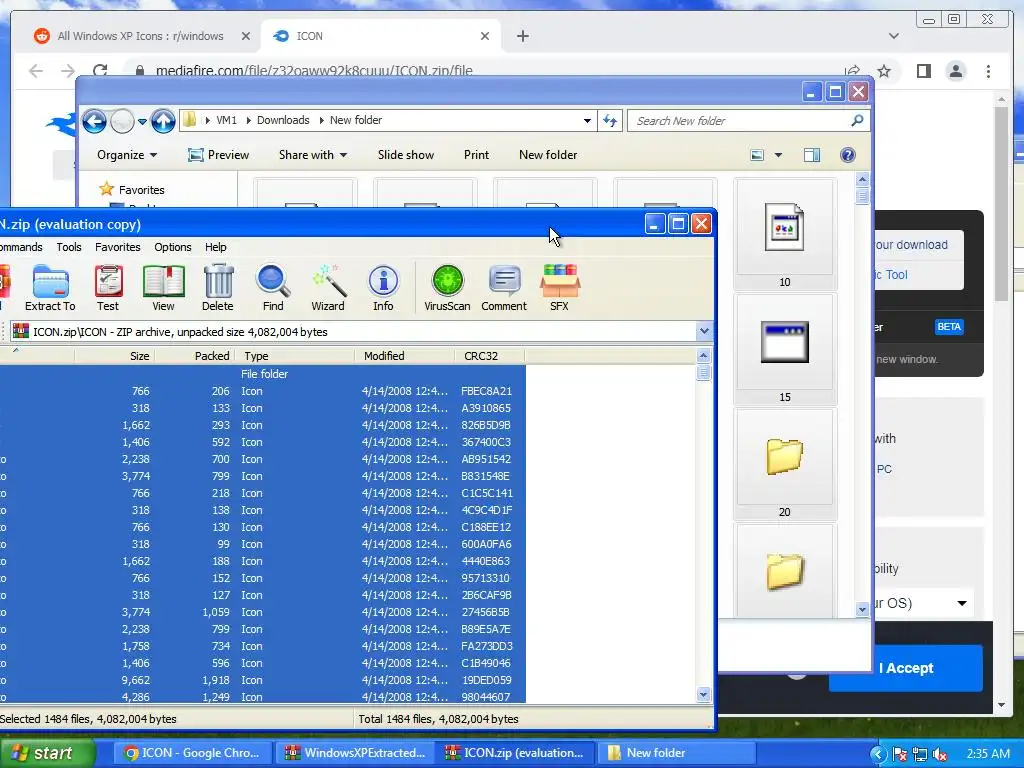1024x768 pixels.
Task: Open the WinRAR Help menu
Action: pyautogui.click(x=216, y=247)
